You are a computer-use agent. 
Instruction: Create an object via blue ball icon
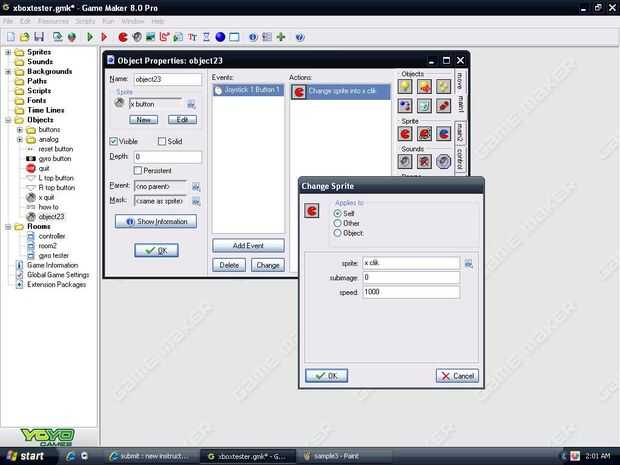[x=220, y=37]
